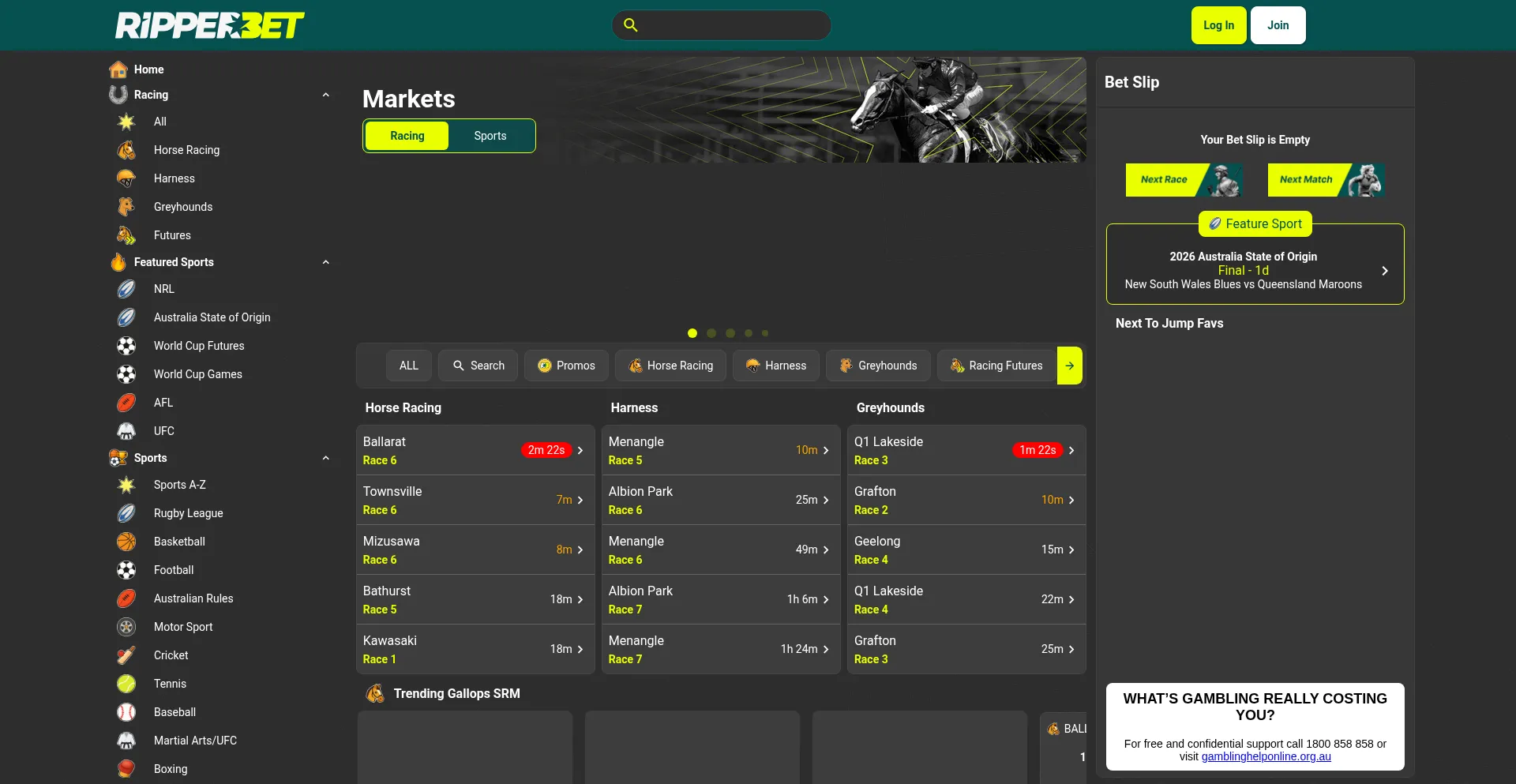Screen dimensions: 1516x784
Task: Click the search magnifier icon in header
Action: coord(631,25)
